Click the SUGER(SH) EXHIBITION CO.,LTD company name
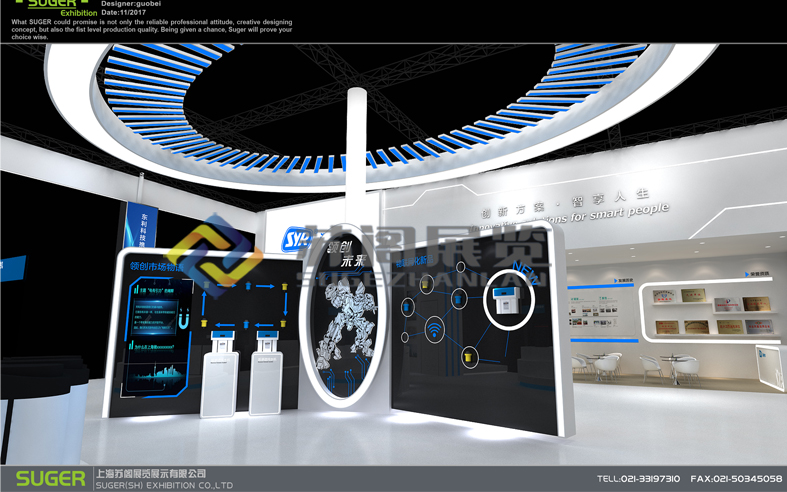This screenshot has width=787, height=492. (x=162, y=485)
